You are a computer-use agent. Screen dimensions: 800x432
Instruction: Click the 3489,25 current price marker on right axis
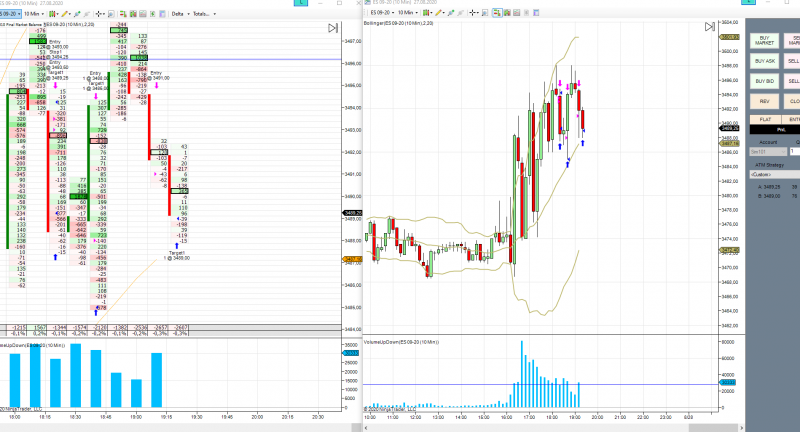click(x=727, y=128)
